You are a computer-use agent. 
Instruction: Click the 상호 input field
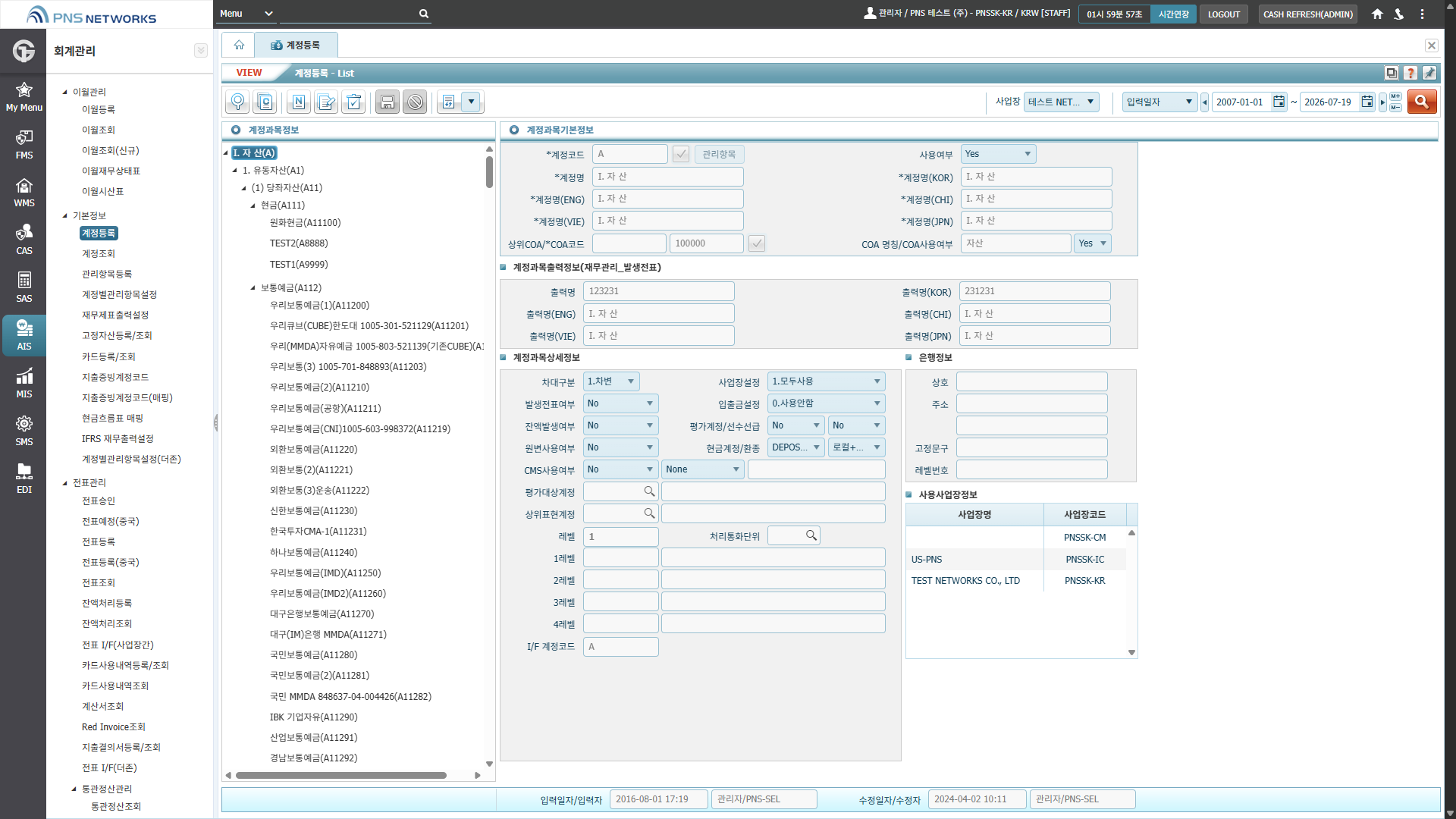1031,381
